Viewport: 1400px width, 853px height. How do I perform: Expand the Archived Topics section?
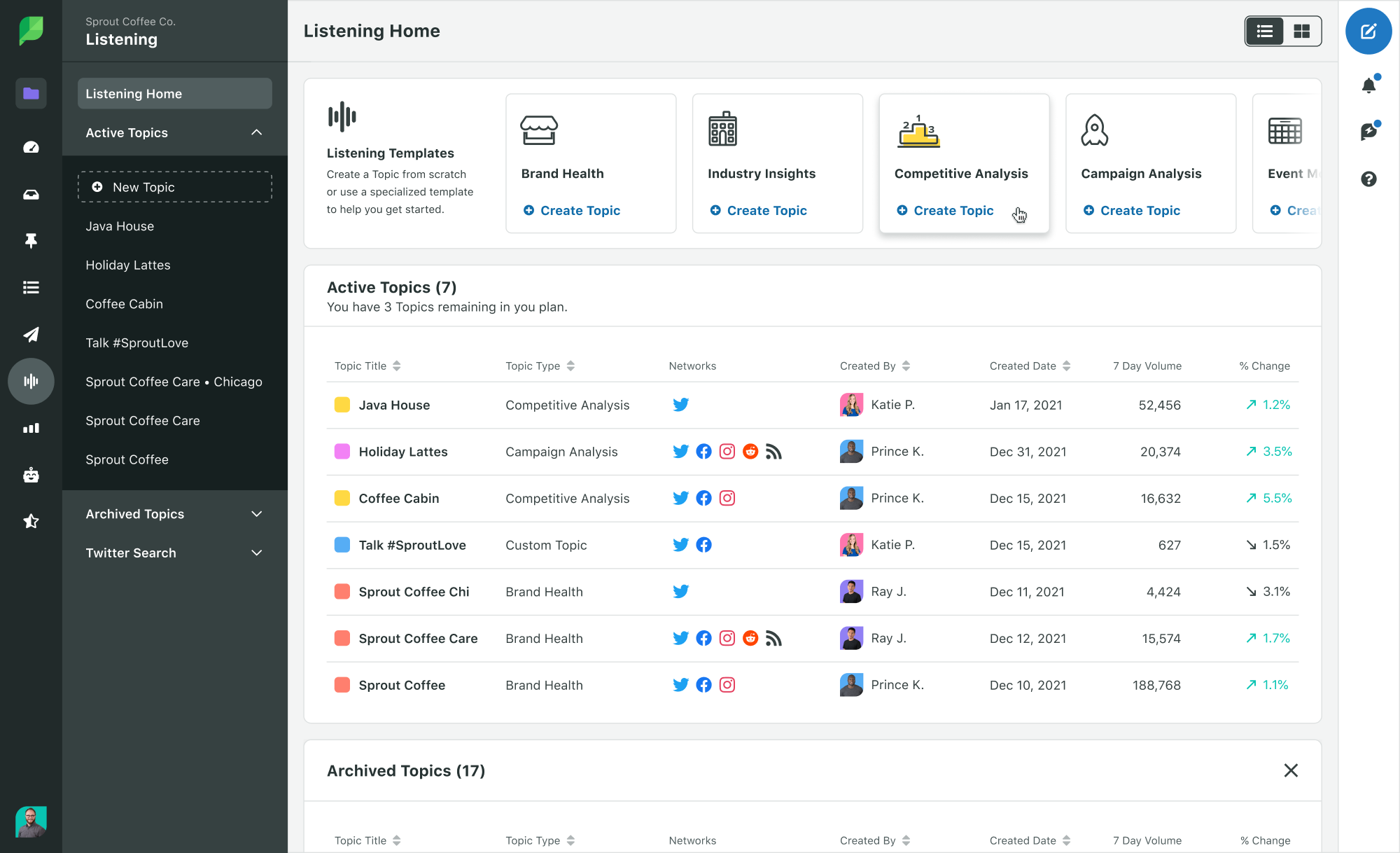[175, 513]
